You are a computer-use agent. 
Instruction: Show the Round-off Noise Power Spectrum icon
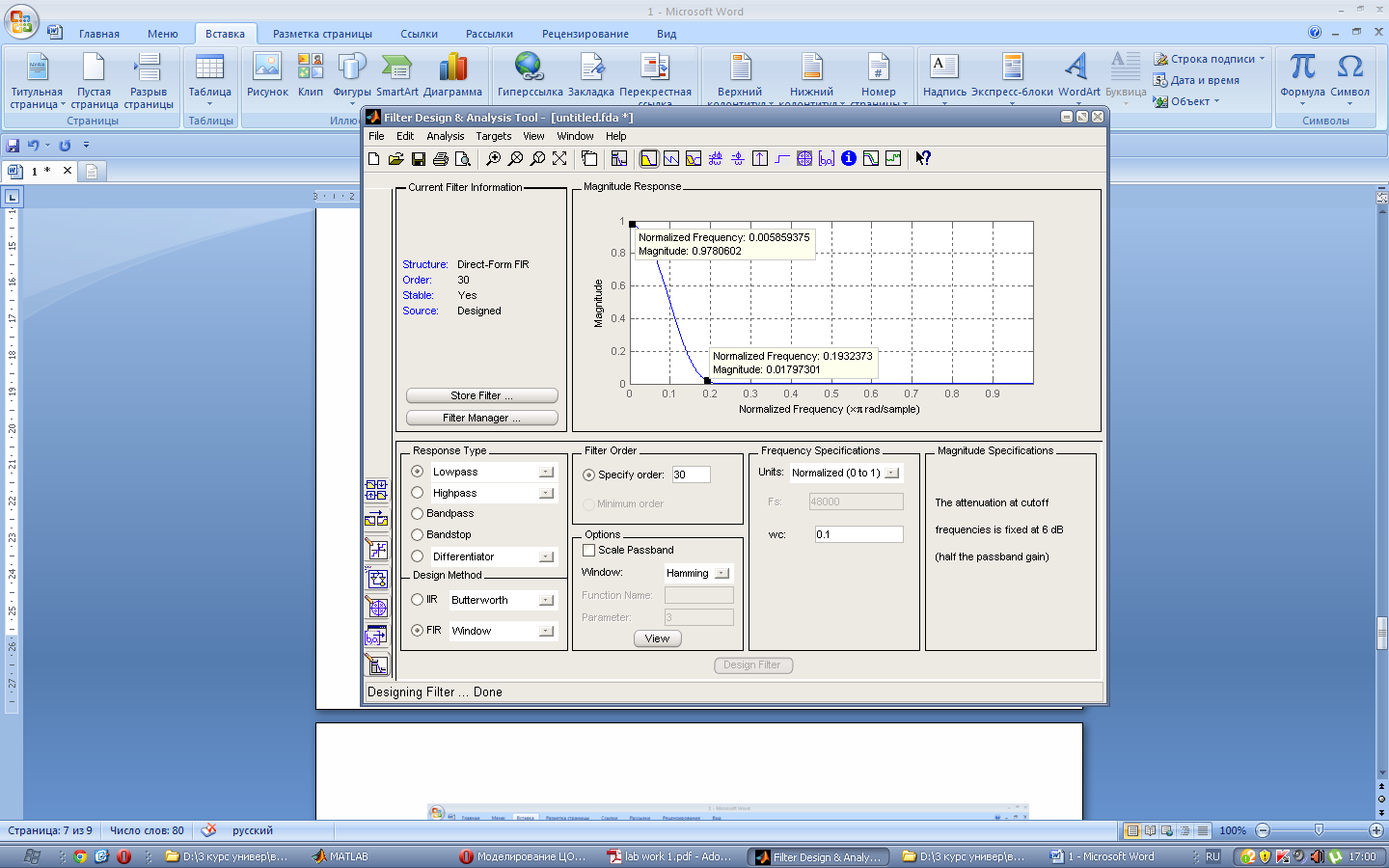pos(893,158)
